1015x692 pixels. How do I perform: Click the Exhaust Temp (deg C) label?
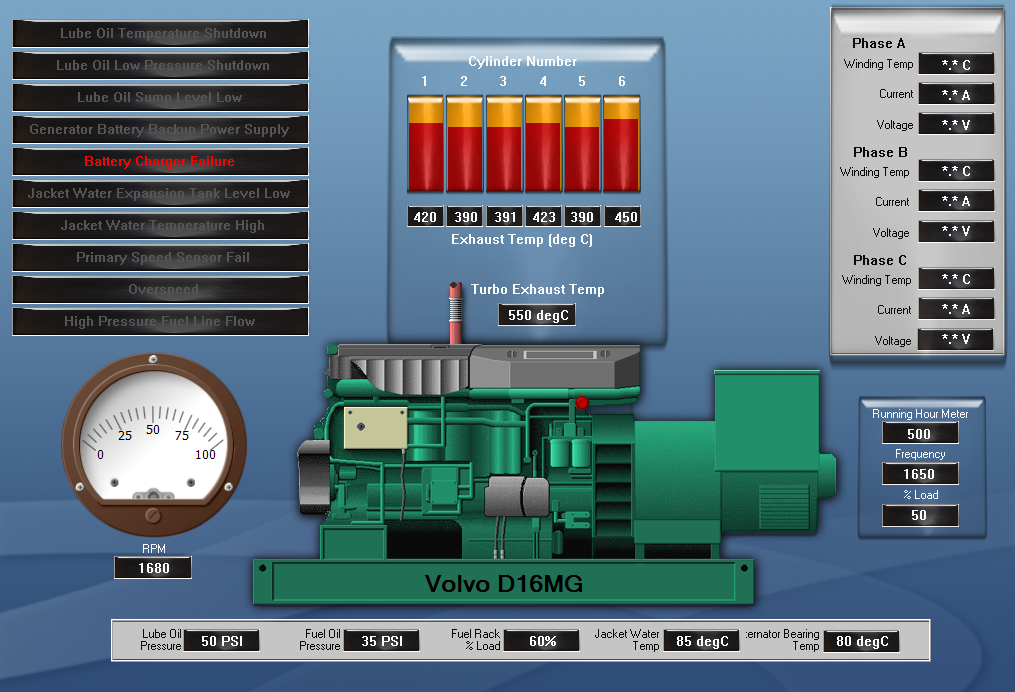point(522,240)
